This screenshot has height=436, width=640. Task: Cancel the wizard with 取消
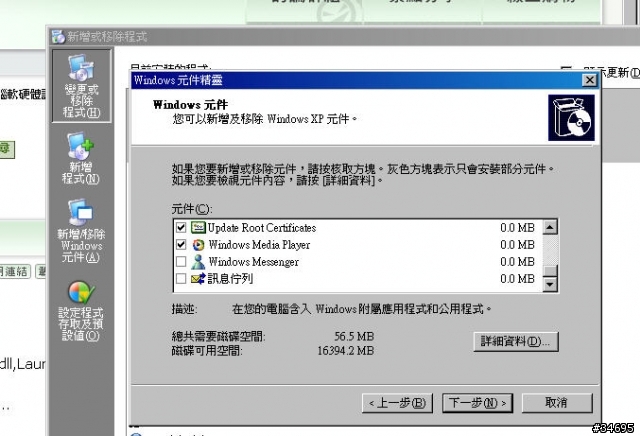(557, 403)
